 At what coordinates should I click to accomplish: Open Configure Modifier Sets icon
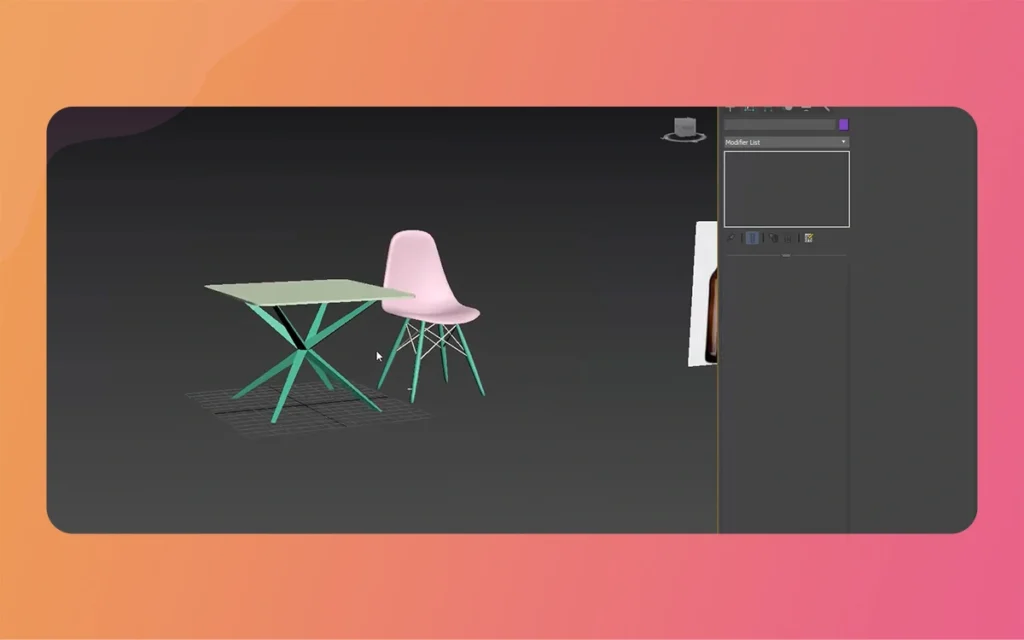tap(808, 238)
